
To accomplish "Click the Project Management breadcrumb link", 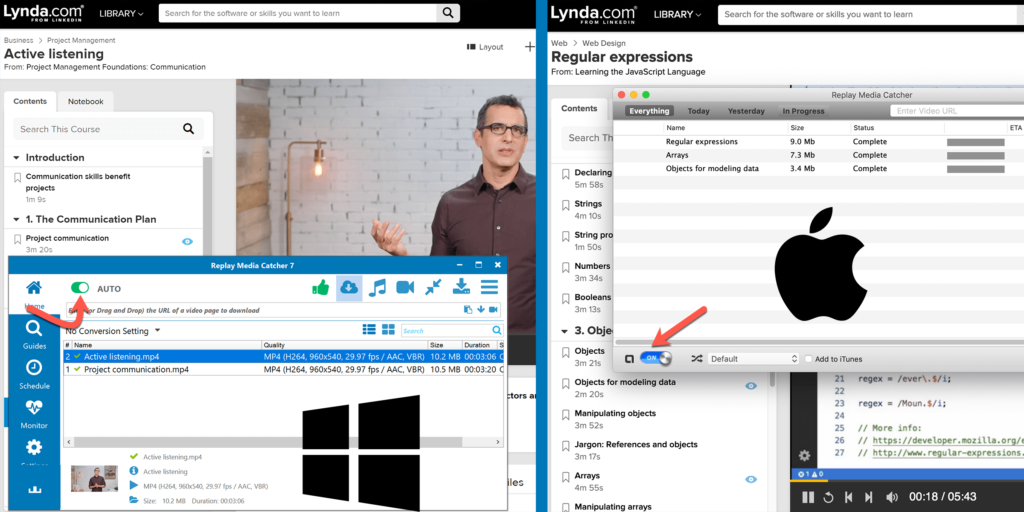I will pyautogui.click(x=81, y=40).
